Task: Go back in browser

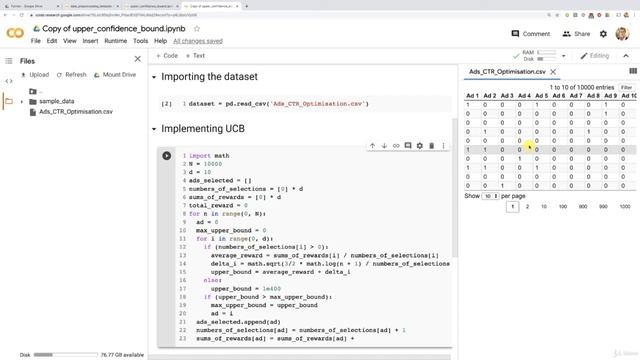Action: (x=5, y=15)
